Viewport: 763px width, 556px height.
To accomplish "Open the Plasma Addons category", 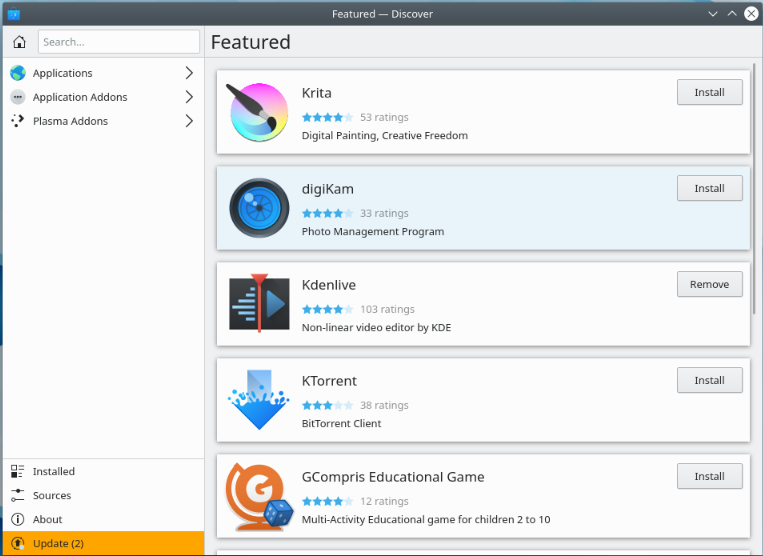I will coord(103,121).
